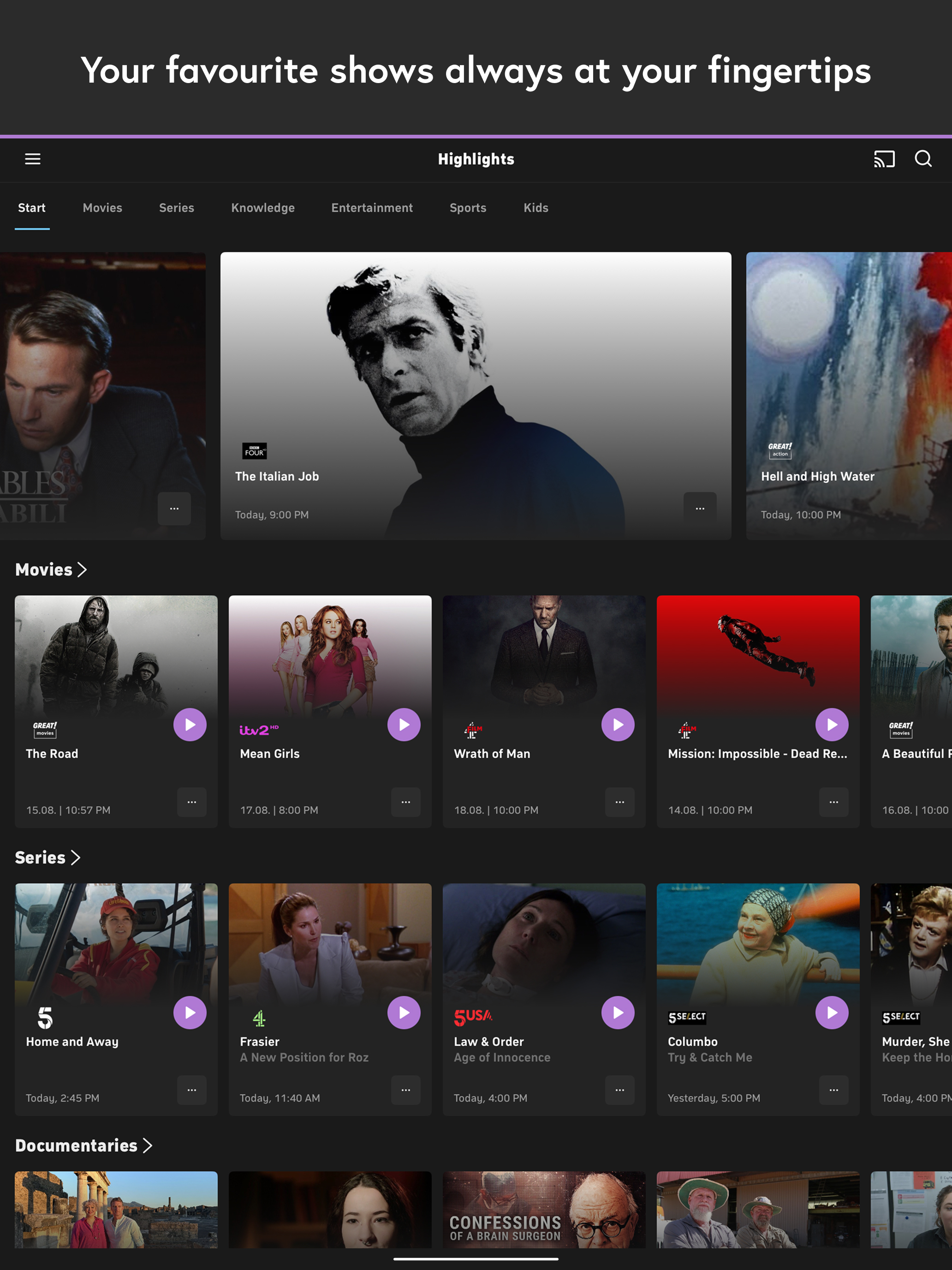Click the Wrath of Man title
Image resolution: width=952 pixels, height=1270 pixels.
click(492, 754)
